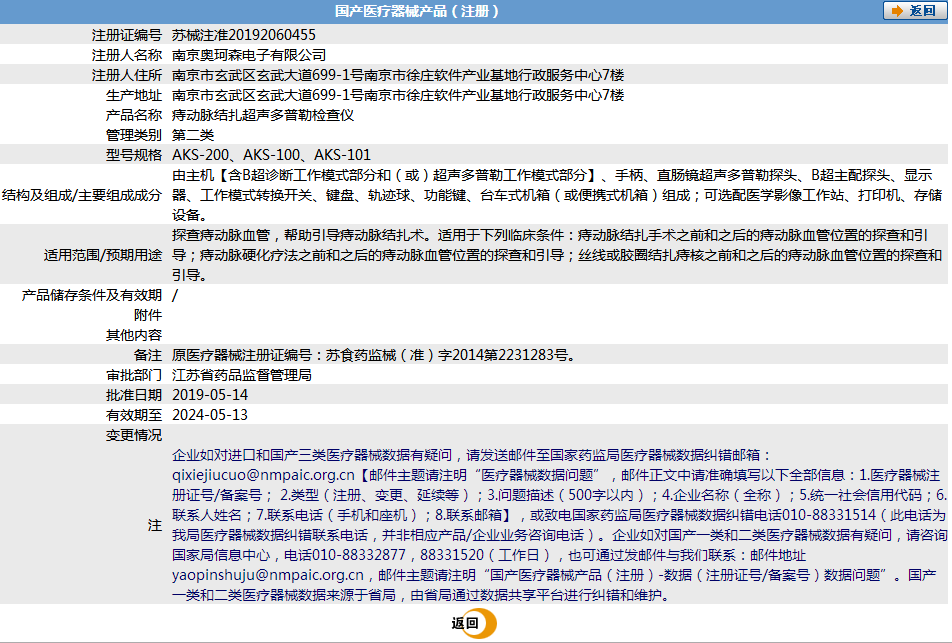Click the 有效期至 label
Image resolution: width=952 pixels, height=643 pixels.
click(134, 415)
